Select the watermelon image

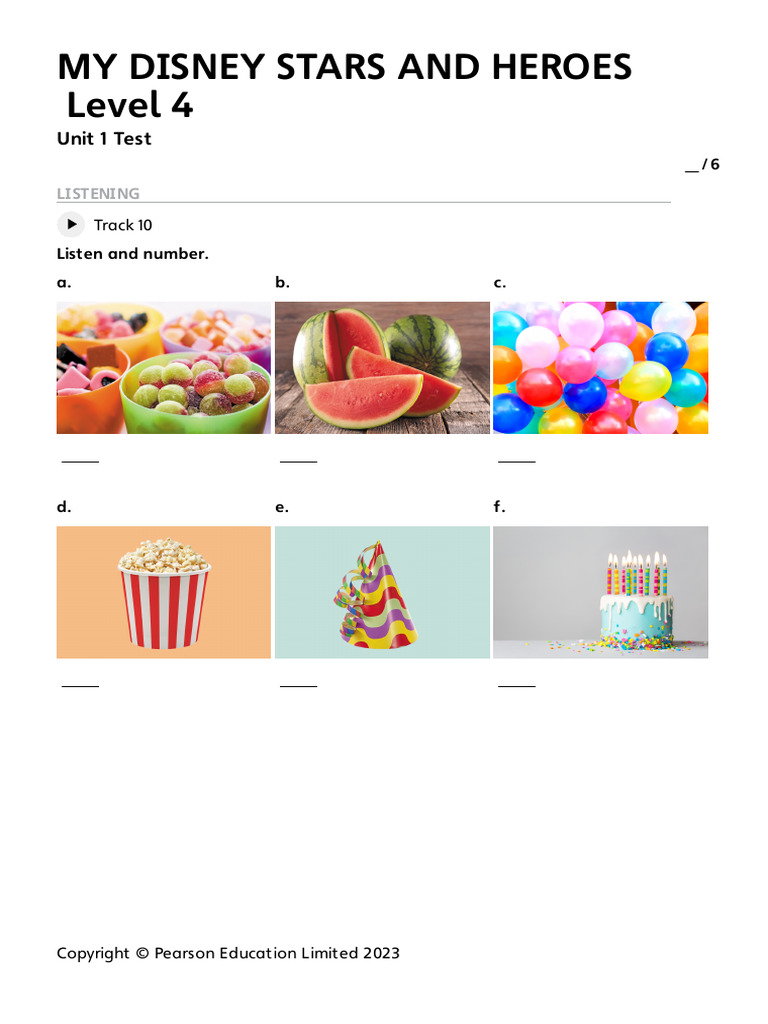[382, 368]
